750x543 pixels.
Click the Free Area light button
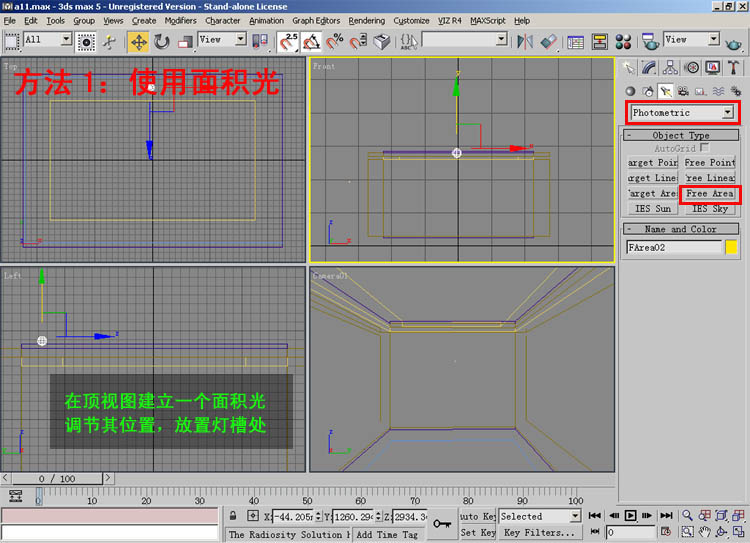click(709, 193)
